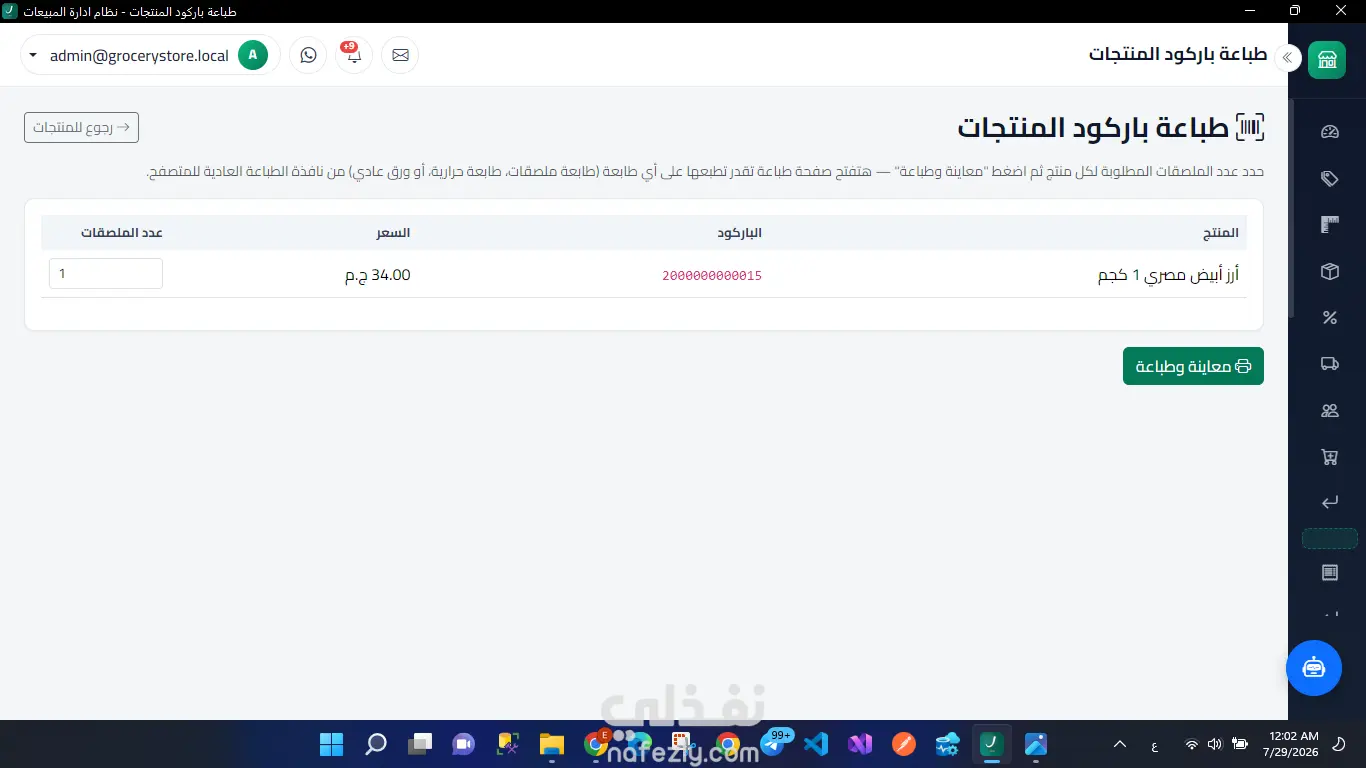Open the dashboard gauge icon in sidebar
This screenshot has width=1366, height=768.
(1329, 132)
